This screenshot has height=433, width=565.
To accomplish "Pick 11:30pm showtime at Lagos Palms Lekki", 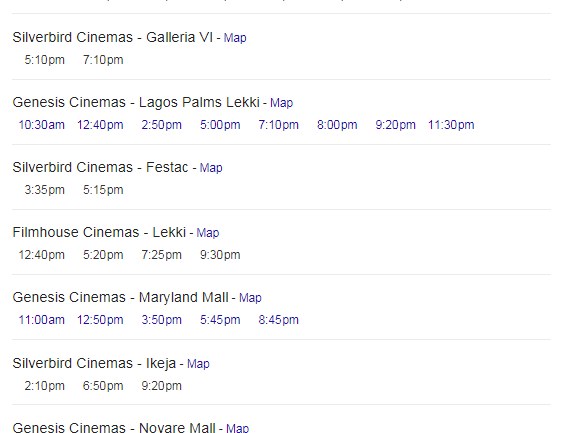I will point(451,125).
